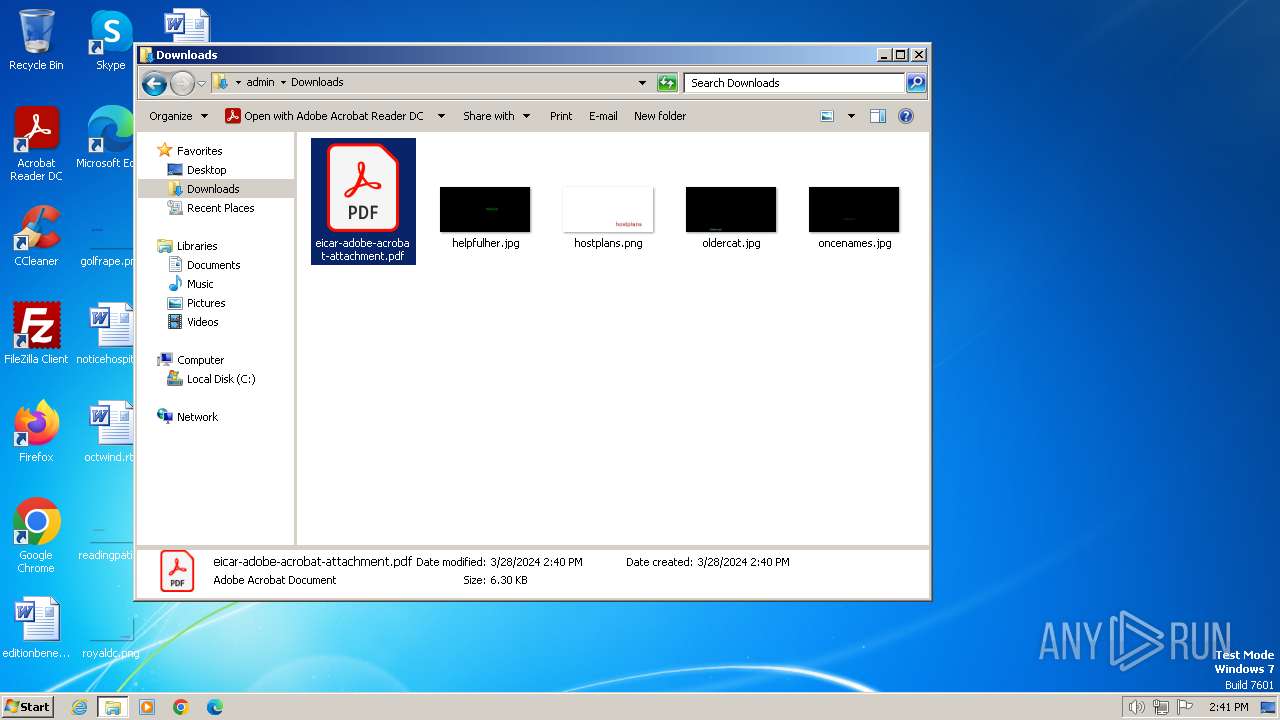Select Network in the navigation pane
Image resolution: width=1280 pixels, height=720 pixels.
197,417
